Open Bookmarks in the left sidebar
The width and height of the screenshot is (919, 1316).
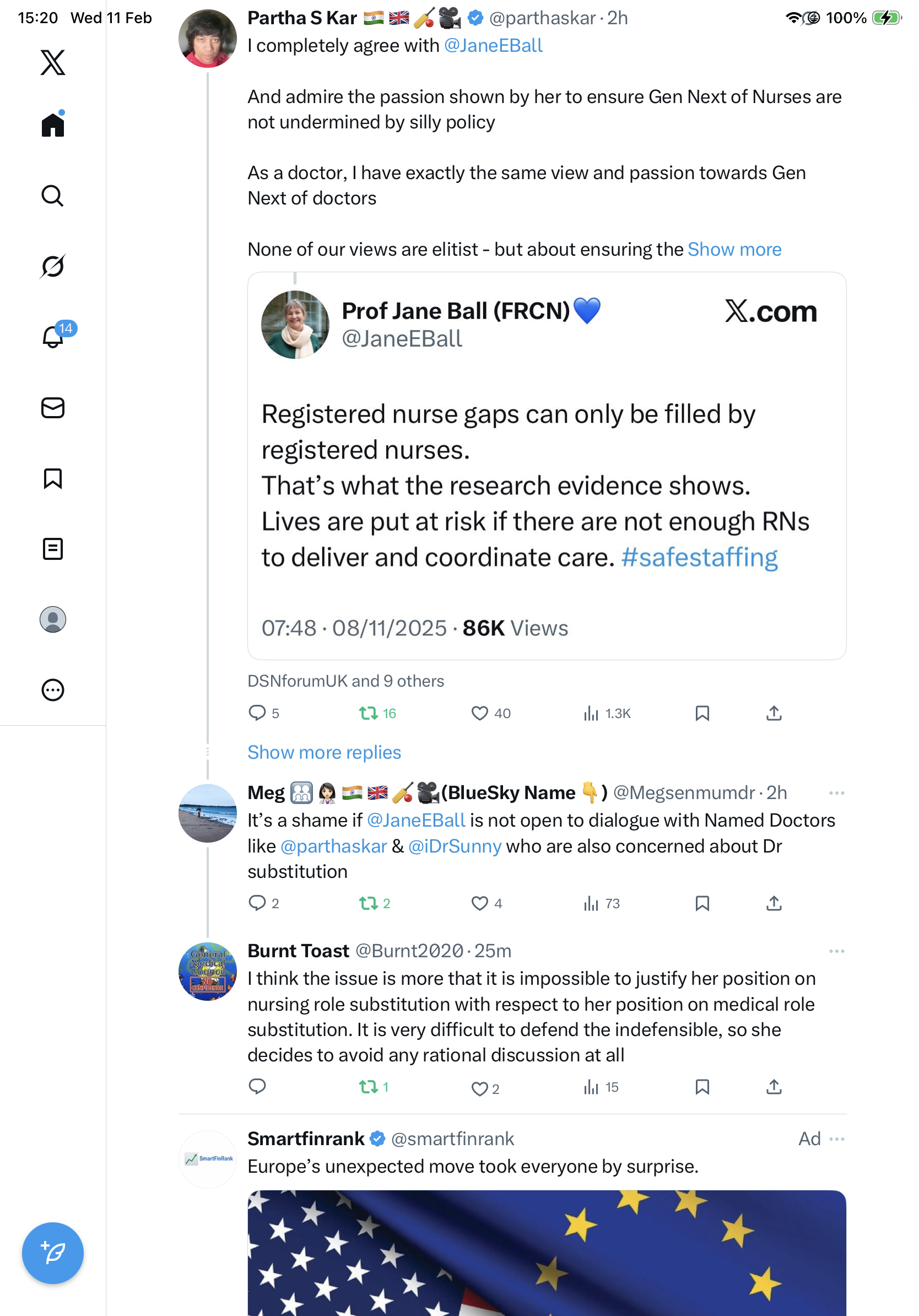pos(53,478)
